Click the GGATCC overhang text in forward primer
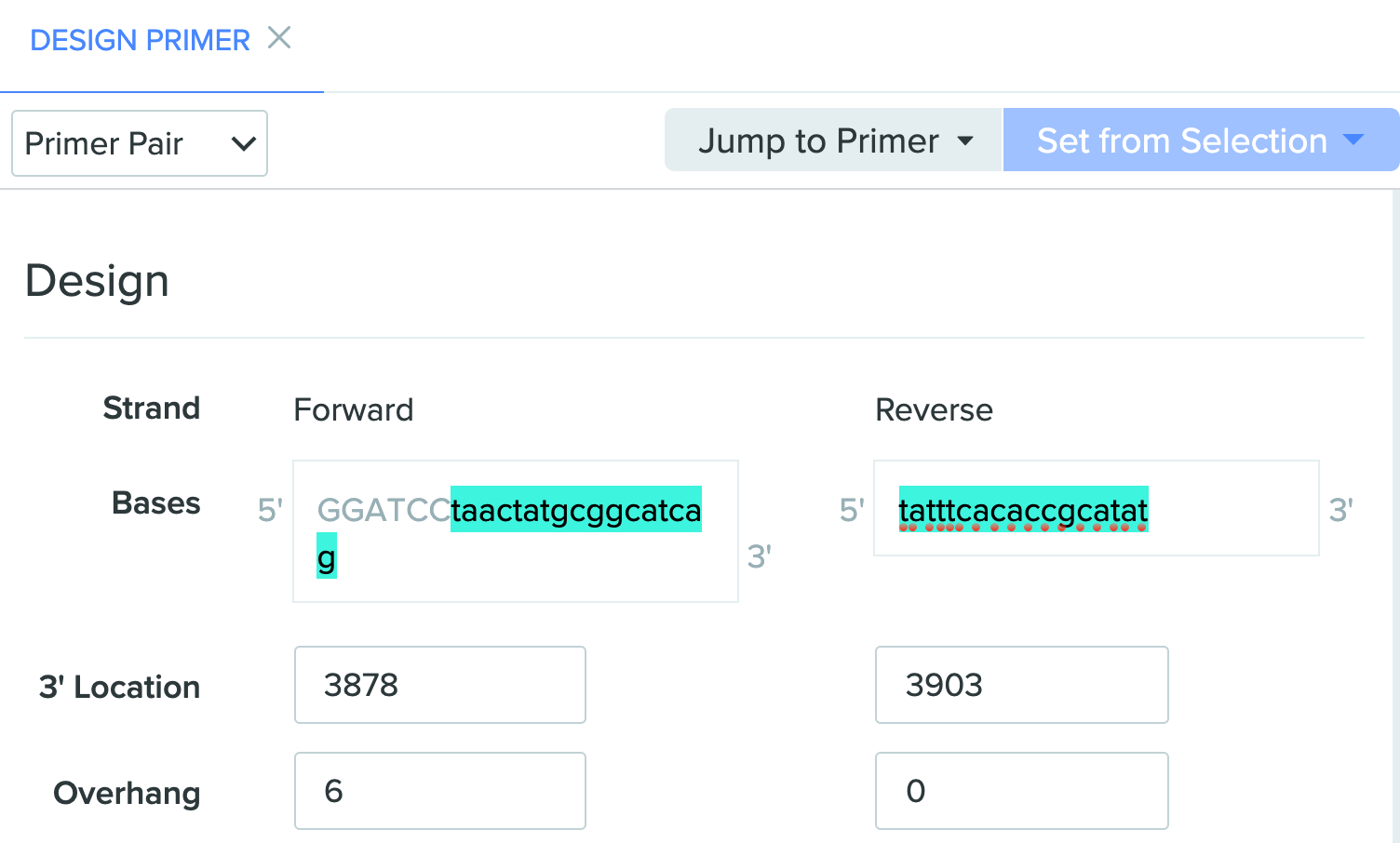 [x=384, y=510]
